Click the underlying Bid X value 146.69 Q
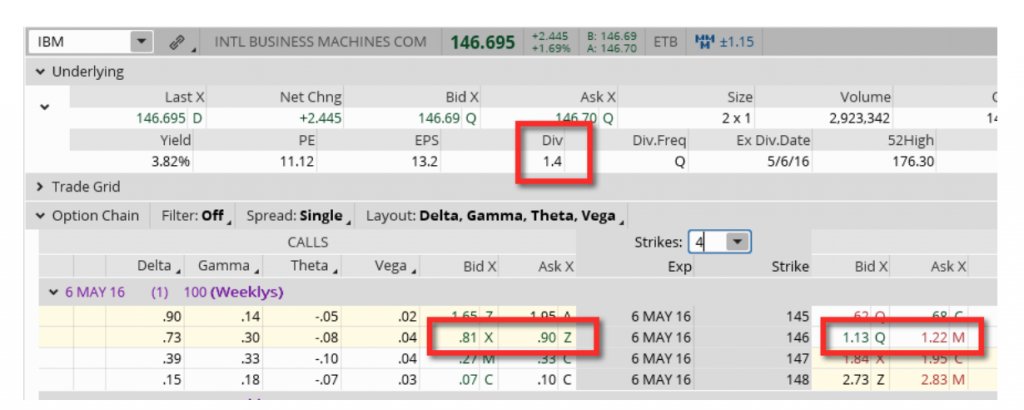The width and height of the screenshot is (1024, 410). point(448,119)
